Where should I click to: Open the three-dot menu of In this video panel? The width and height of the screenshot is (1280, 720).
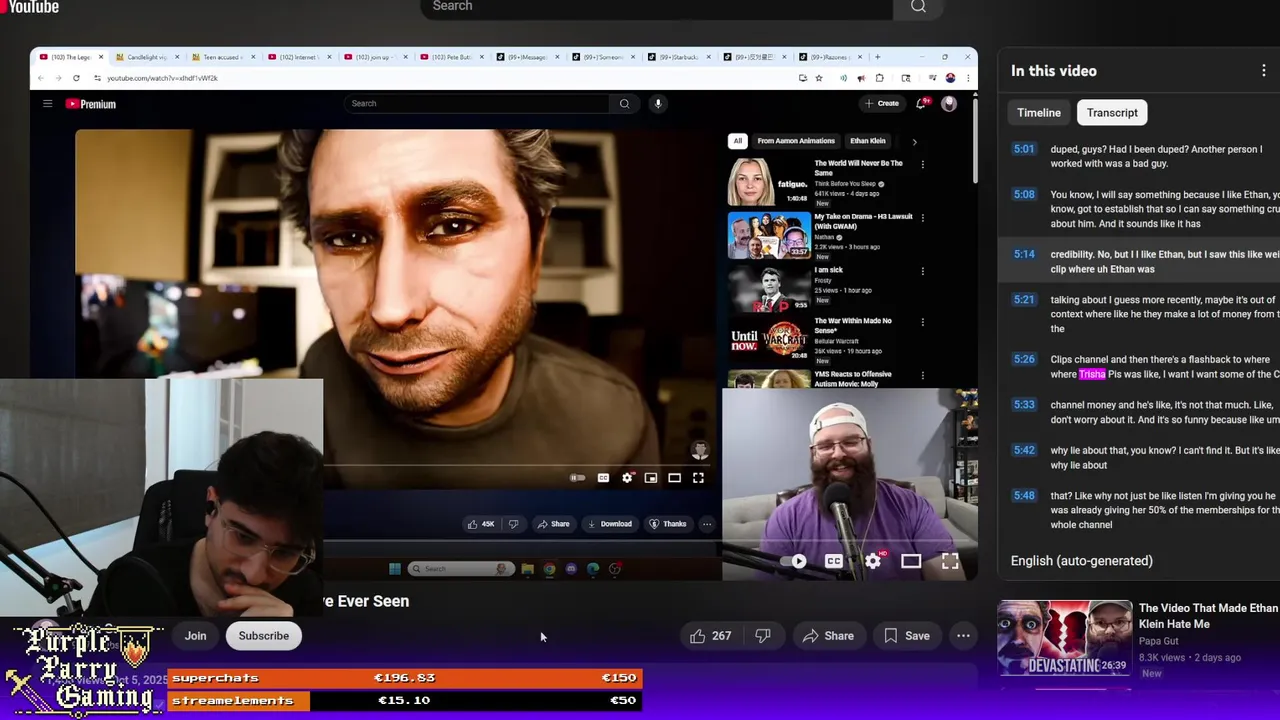point(1264,71)
